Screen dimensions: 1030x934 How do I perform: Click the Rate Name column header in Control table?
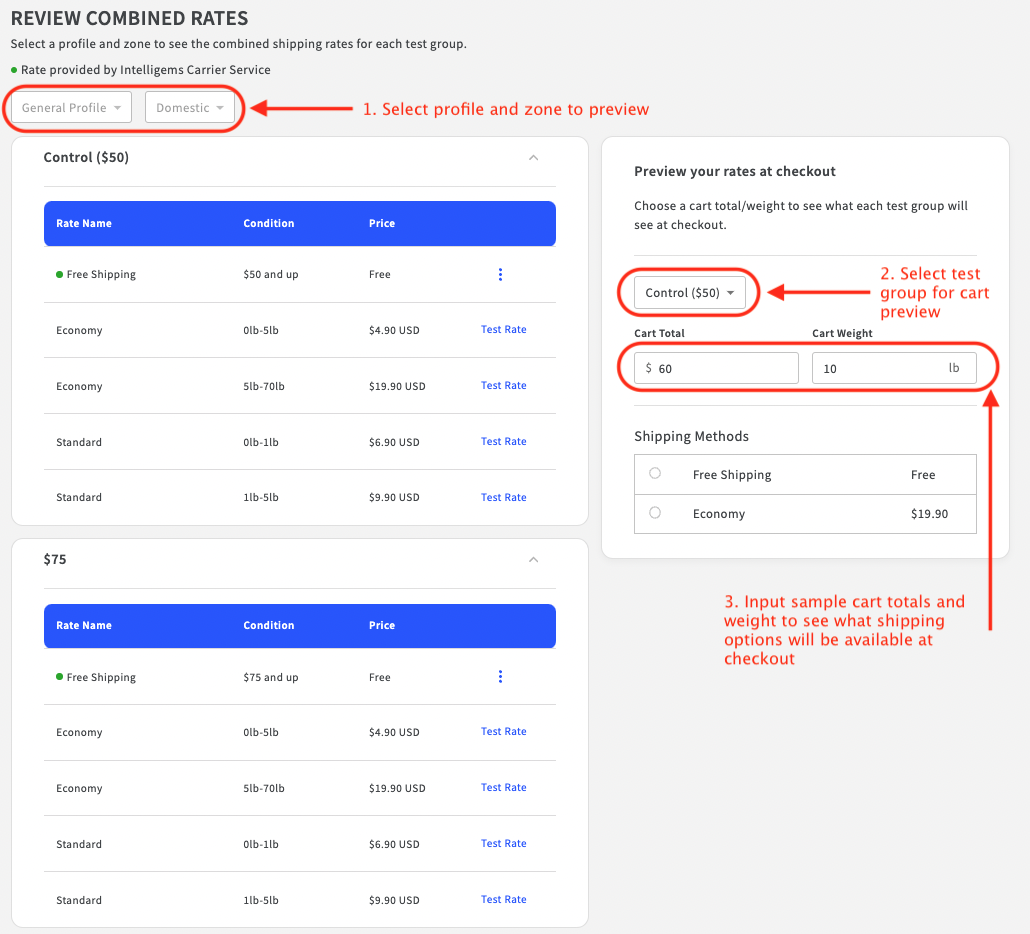[84, 224]
